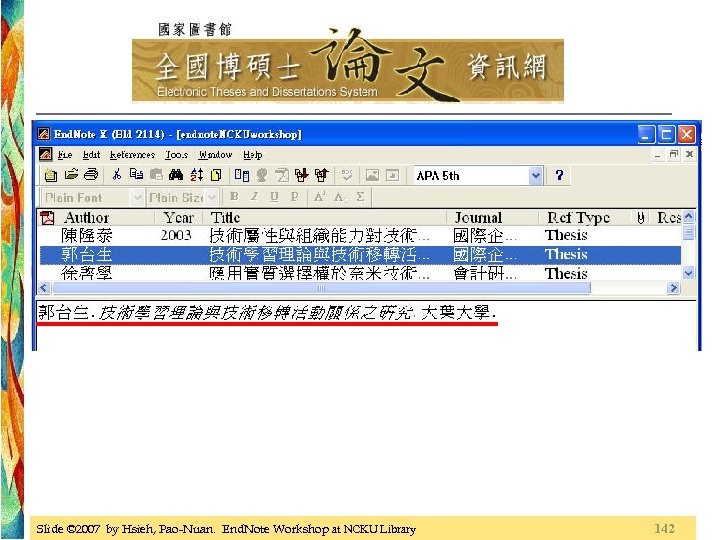Click the EndNote icon on the menu bar

[45, 154]
